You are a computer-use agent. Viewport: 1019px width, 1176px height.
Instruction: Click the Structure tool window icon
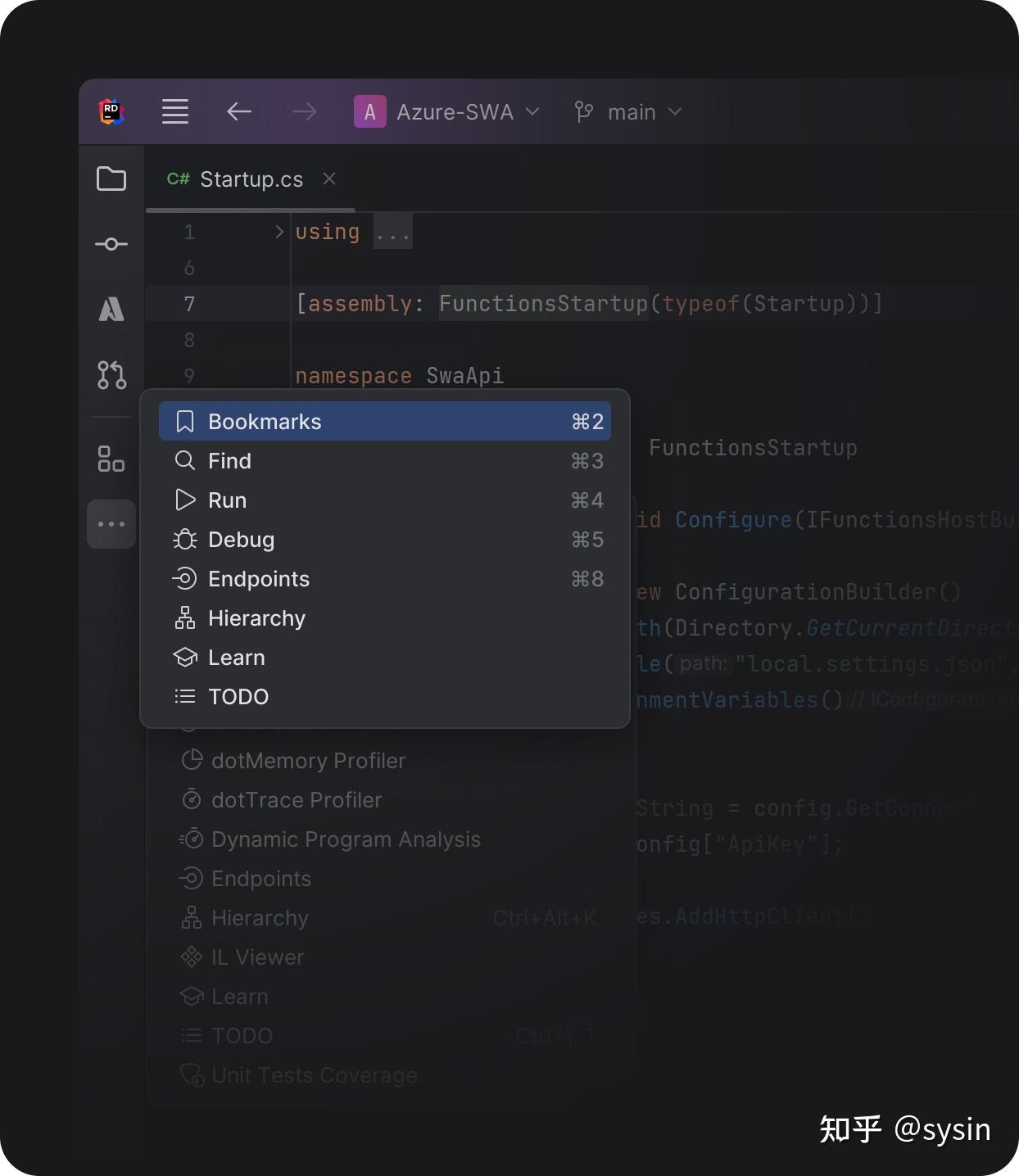[111, 459]
